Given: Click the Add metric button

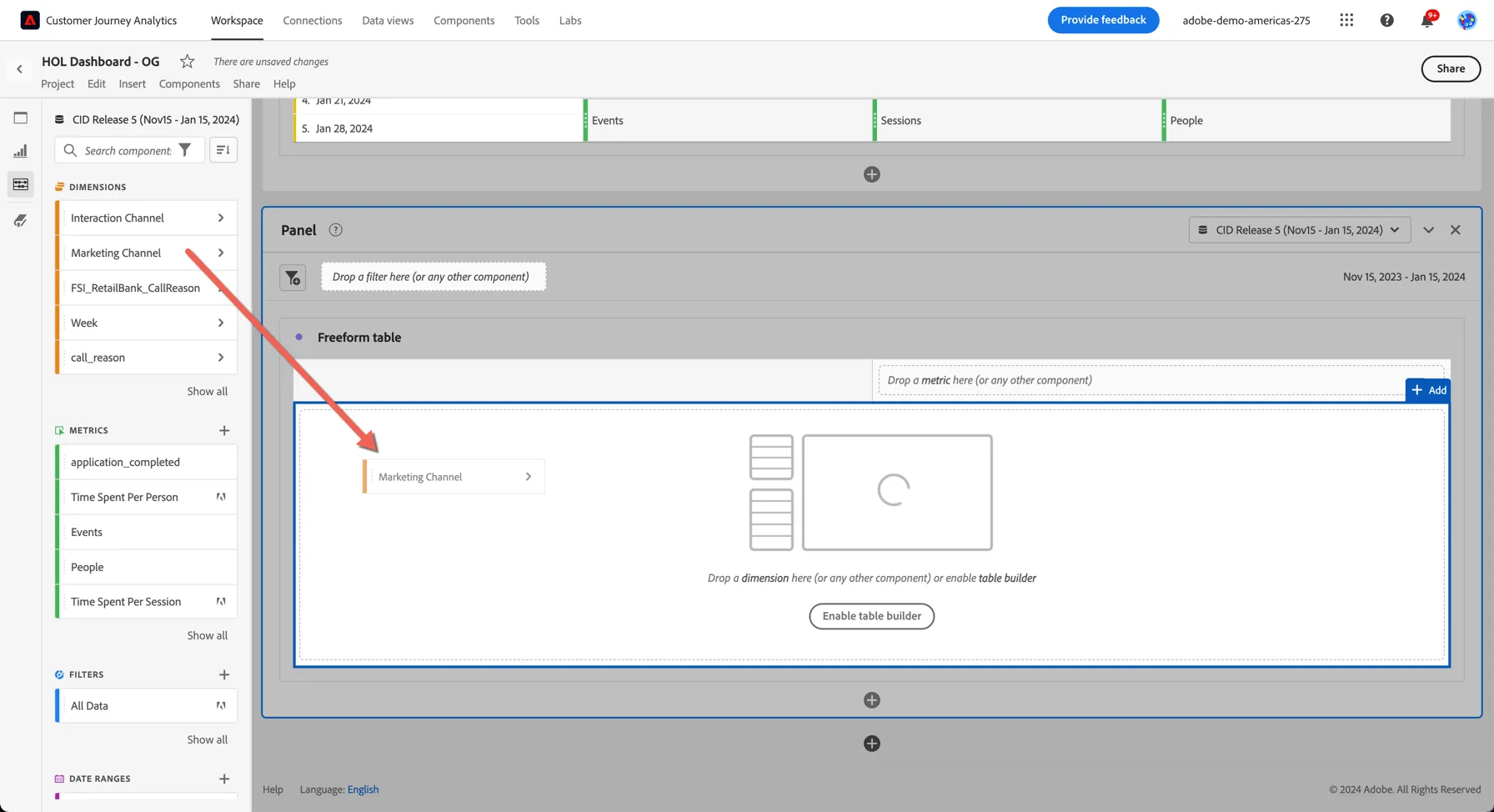Looking at the screenshot, I should click(x=1428, y=390).
